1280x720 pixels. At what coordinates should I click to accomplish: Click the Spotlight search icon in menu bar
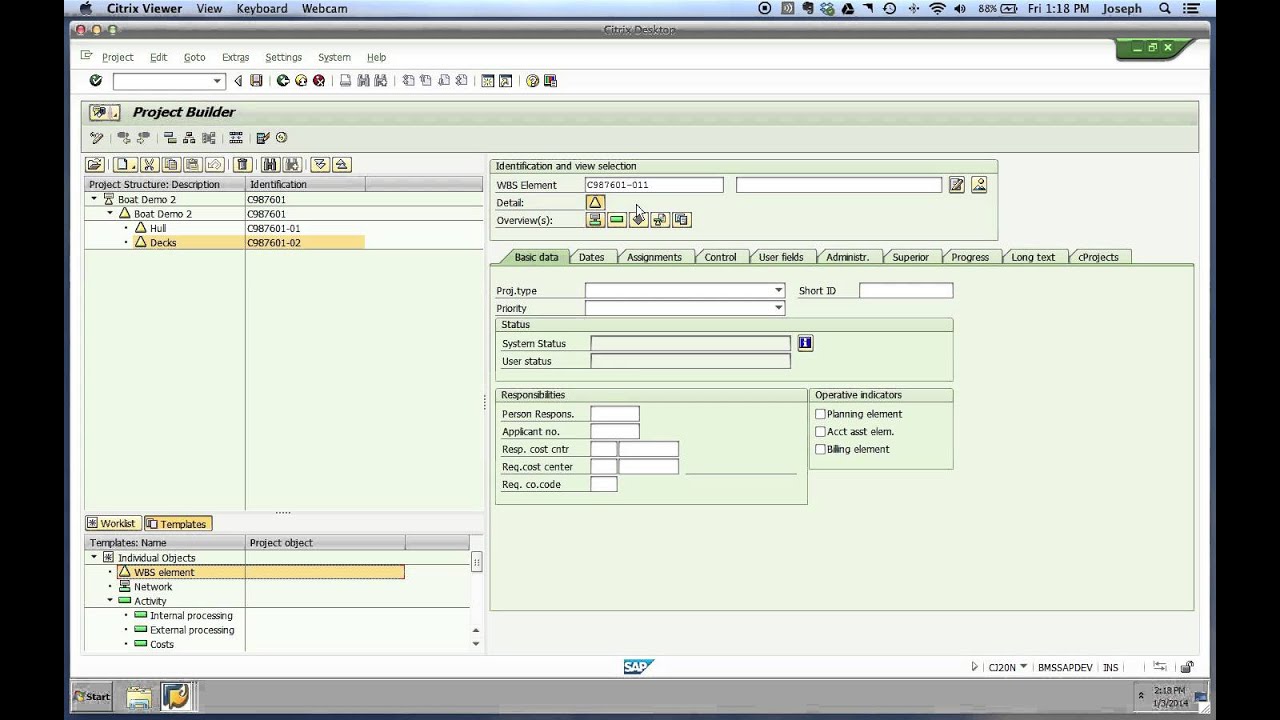[1165, 9]
